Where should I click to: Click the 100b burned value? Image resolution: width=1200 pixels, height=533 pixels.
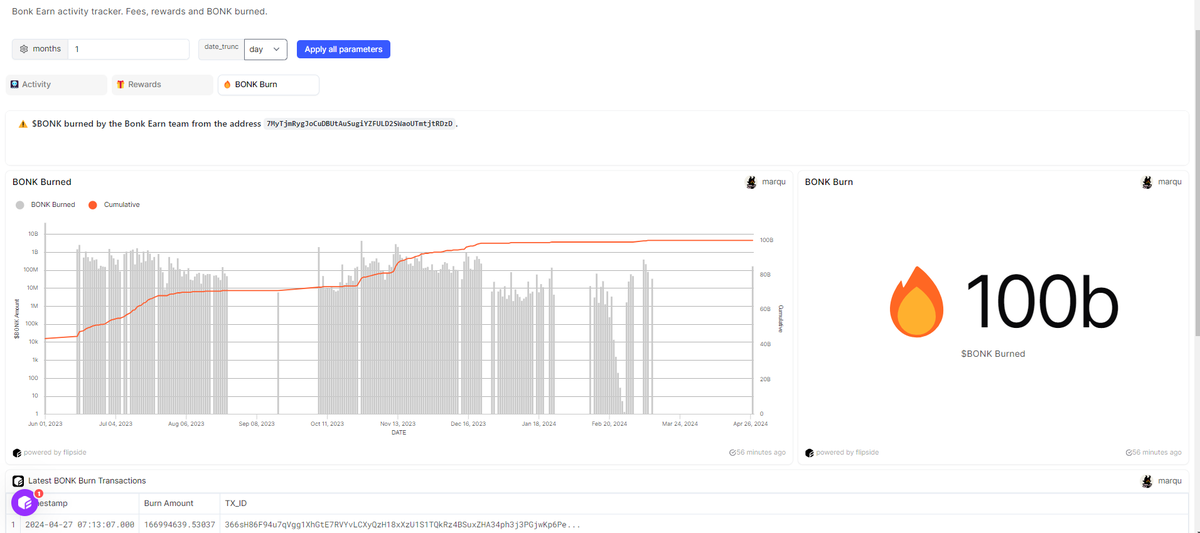1041,301
